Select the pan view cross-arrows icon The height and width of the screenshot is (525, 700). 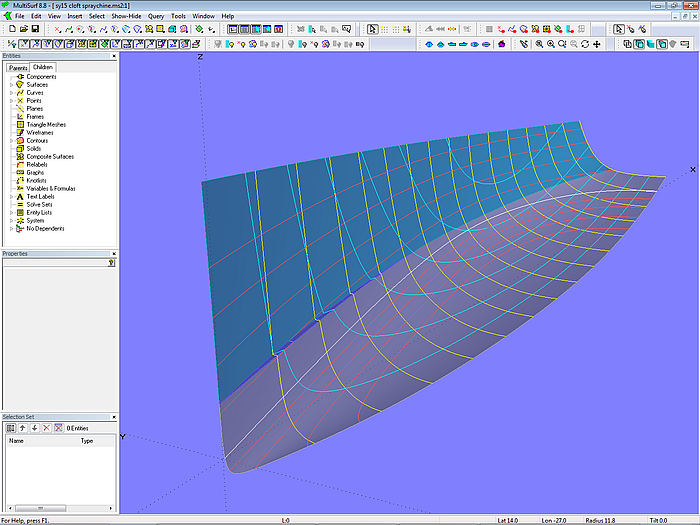click(598, 44)
